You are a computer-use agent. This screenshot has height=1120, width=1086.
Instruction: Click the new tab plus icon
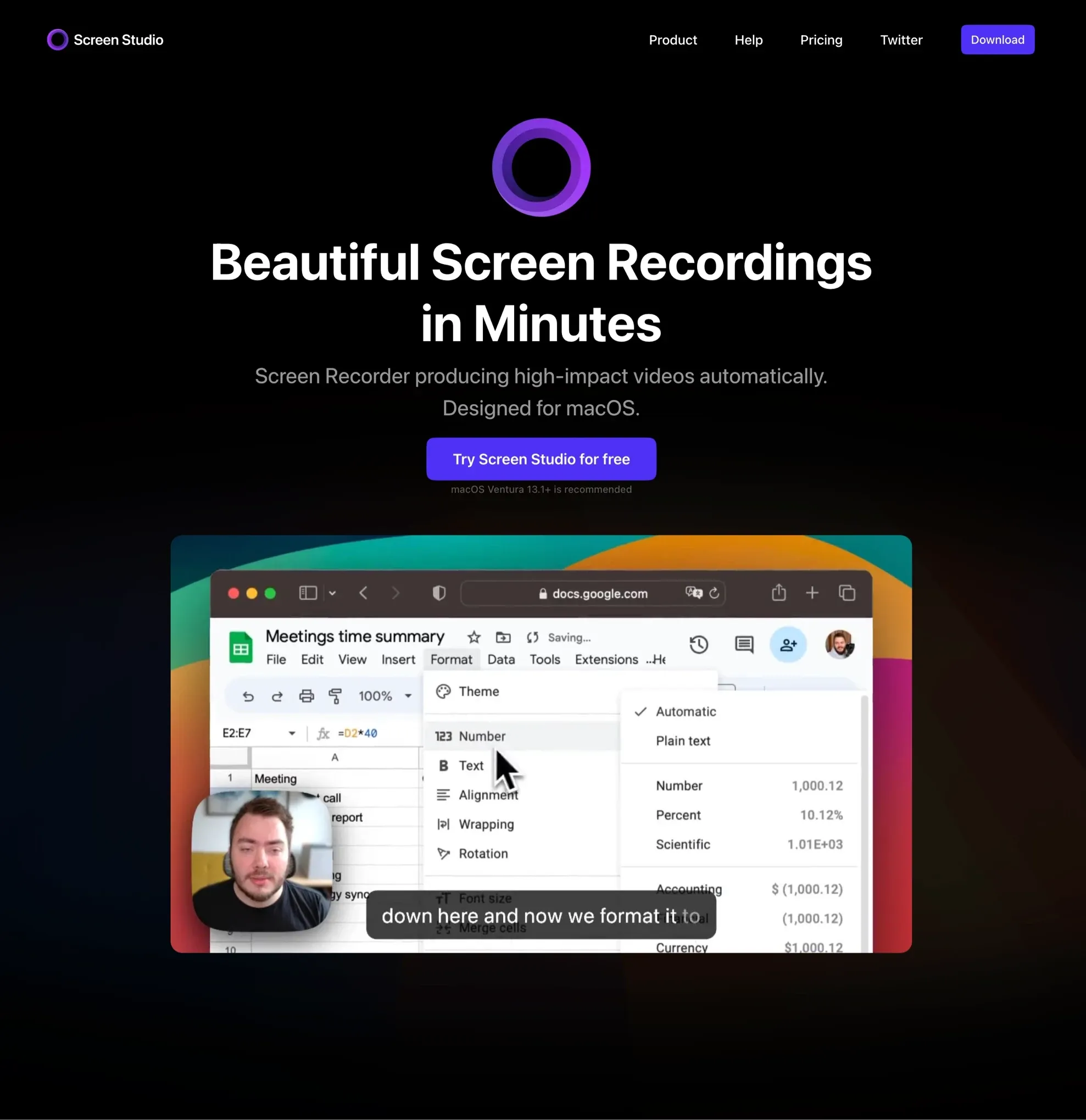[x=812, y=593]
